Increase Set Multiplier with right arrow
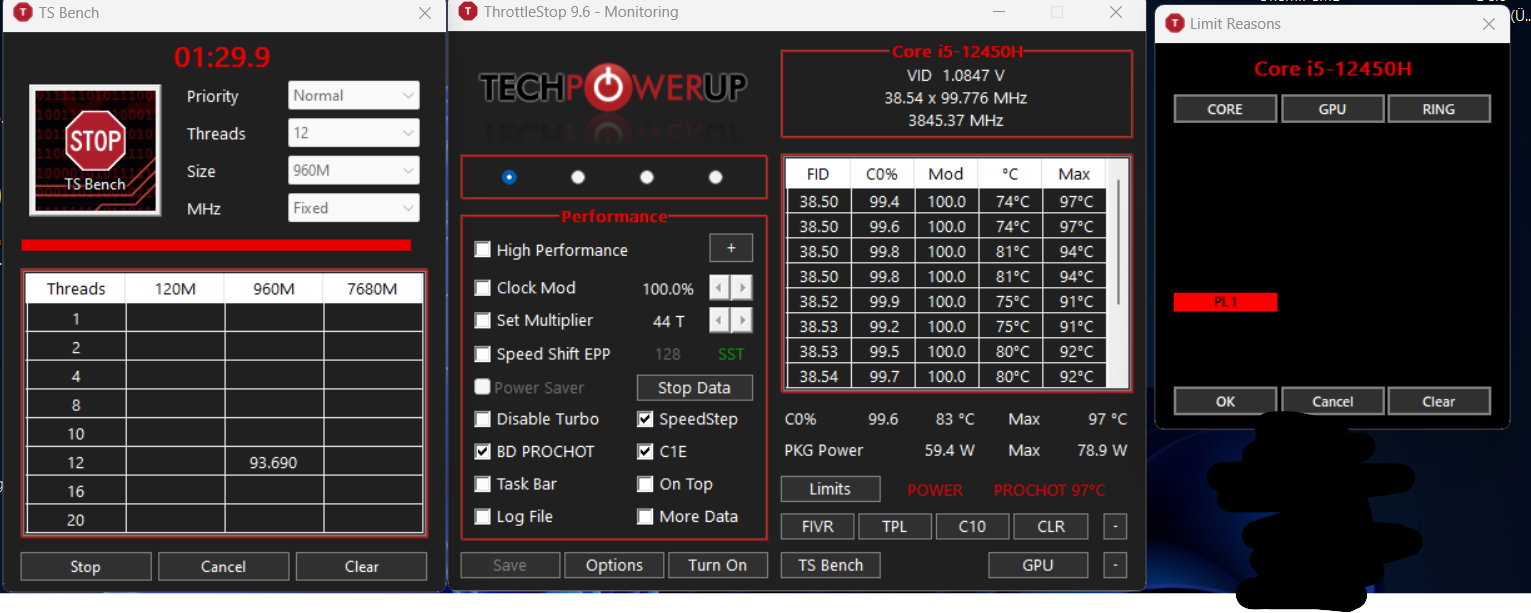 click(741, 321)
